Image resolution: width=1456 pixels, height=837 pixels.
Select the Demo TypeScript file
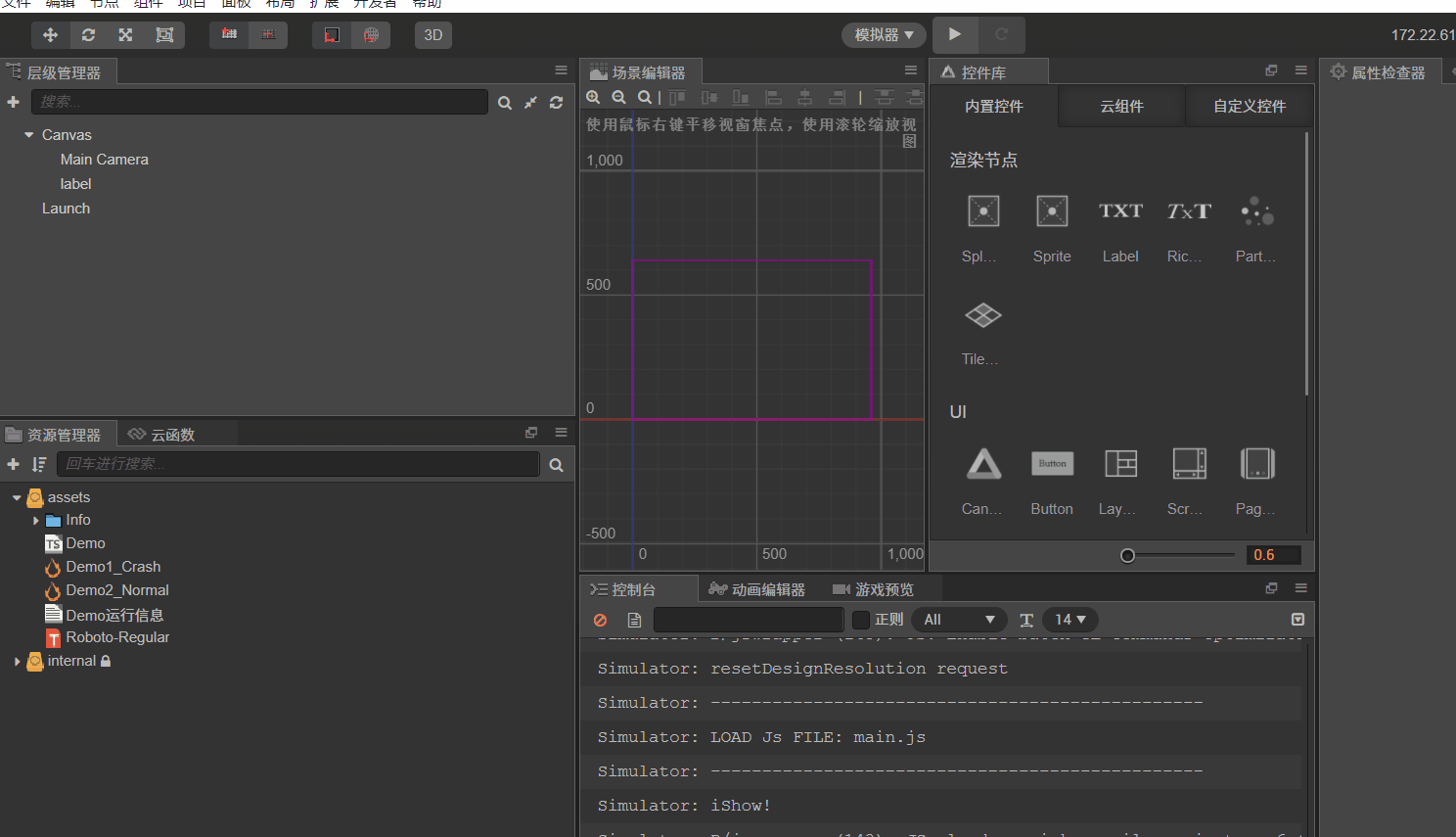[x=75, y=543]
